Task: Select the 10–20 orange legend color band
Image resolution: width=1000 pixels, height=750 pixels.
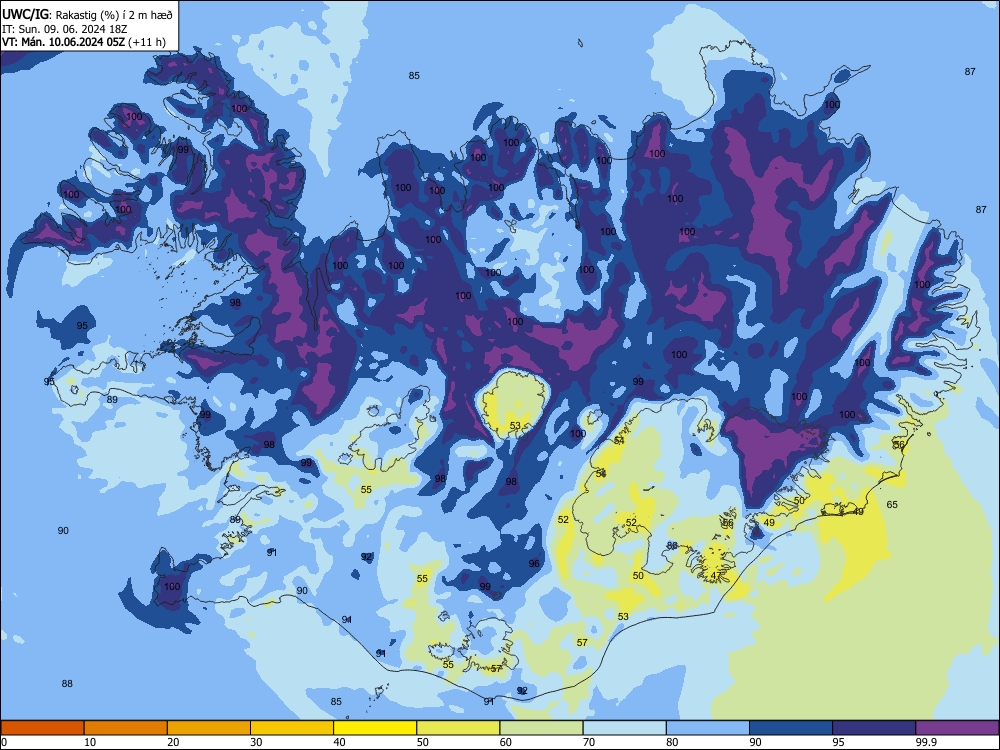Action: tap(126, 728)
